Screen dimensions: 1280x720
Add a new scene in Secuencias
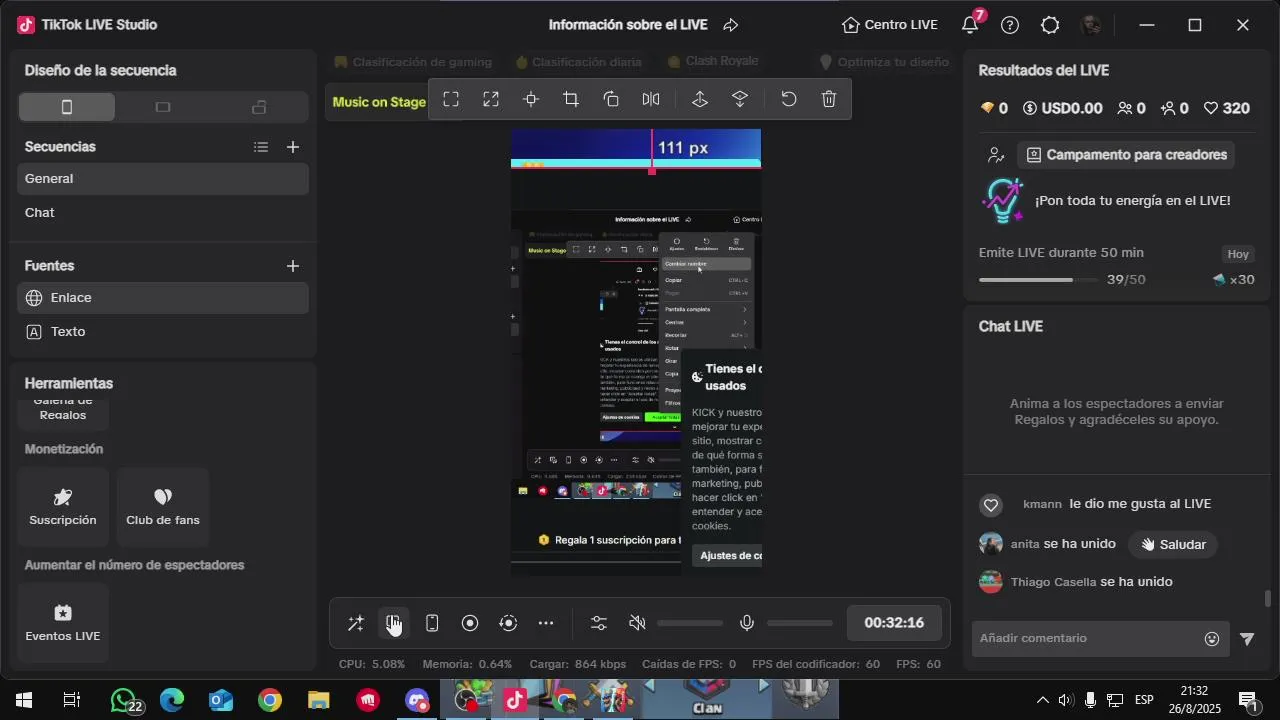tap(293, 147)
